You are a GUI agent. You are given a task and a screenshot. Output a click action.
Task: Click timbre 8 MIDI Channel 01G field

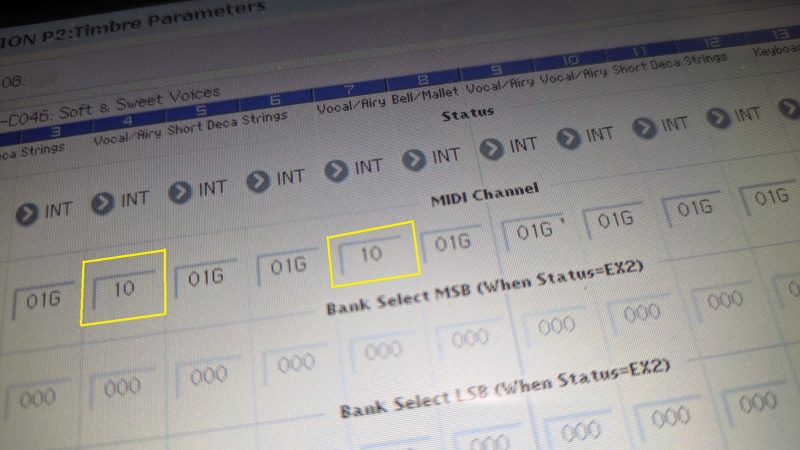pyautogui.click(x=453, y=242)
